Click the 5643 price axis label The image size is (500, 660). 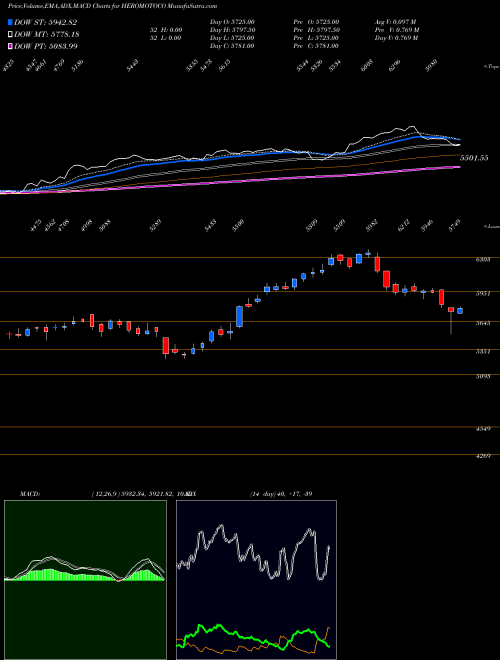(x=483, y=323)
